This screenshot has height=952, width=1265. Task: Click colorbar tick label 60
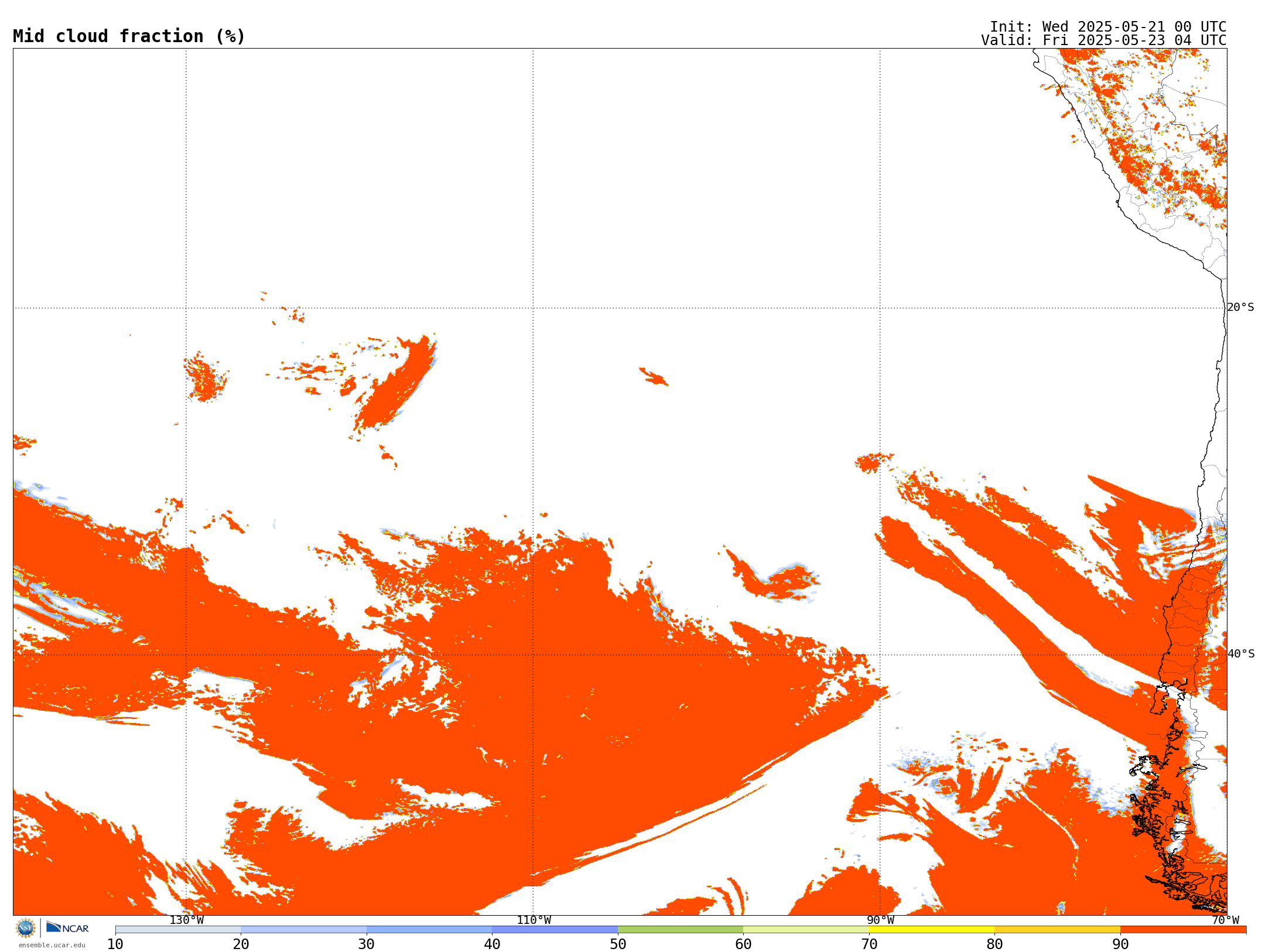(x=743, y=944)
